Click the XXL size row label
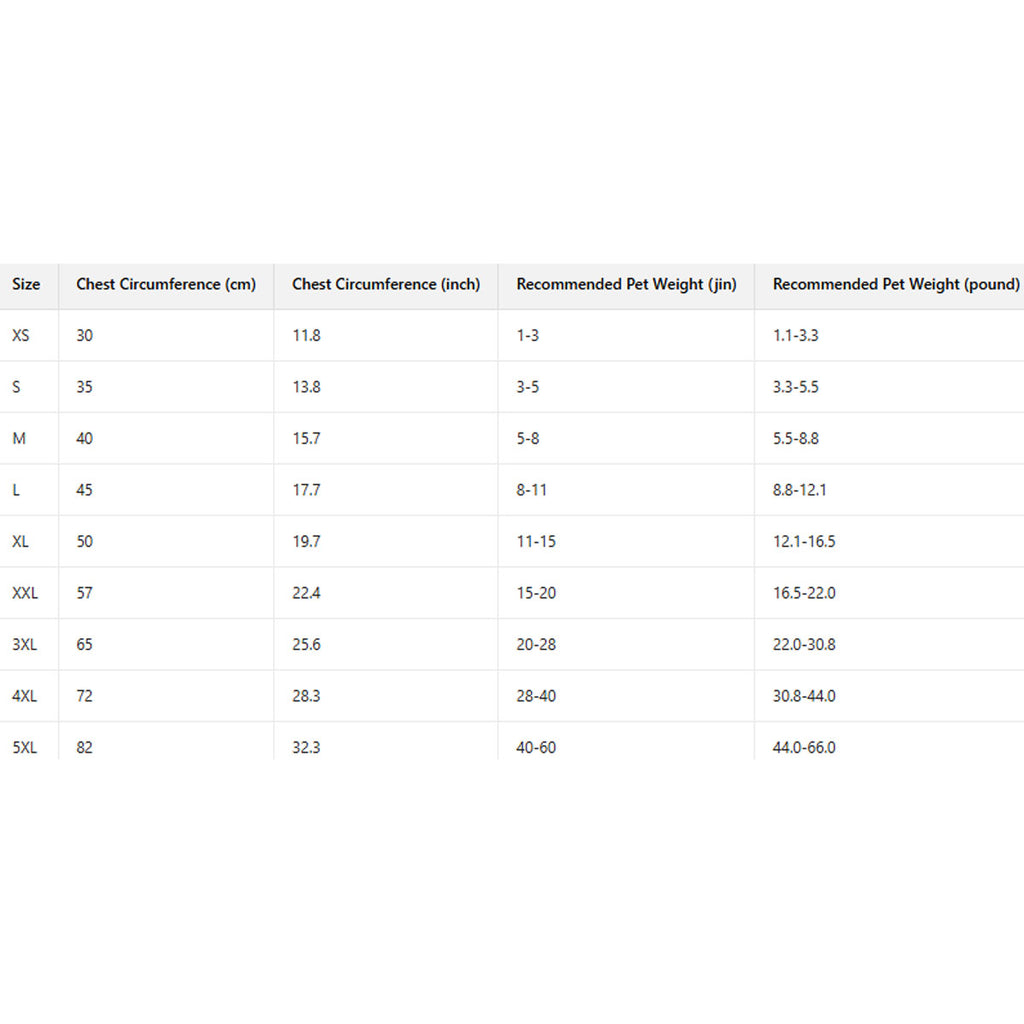The height and width of the screenshot is (1024, 1024). pyautogui.click(x=25, y=593)
